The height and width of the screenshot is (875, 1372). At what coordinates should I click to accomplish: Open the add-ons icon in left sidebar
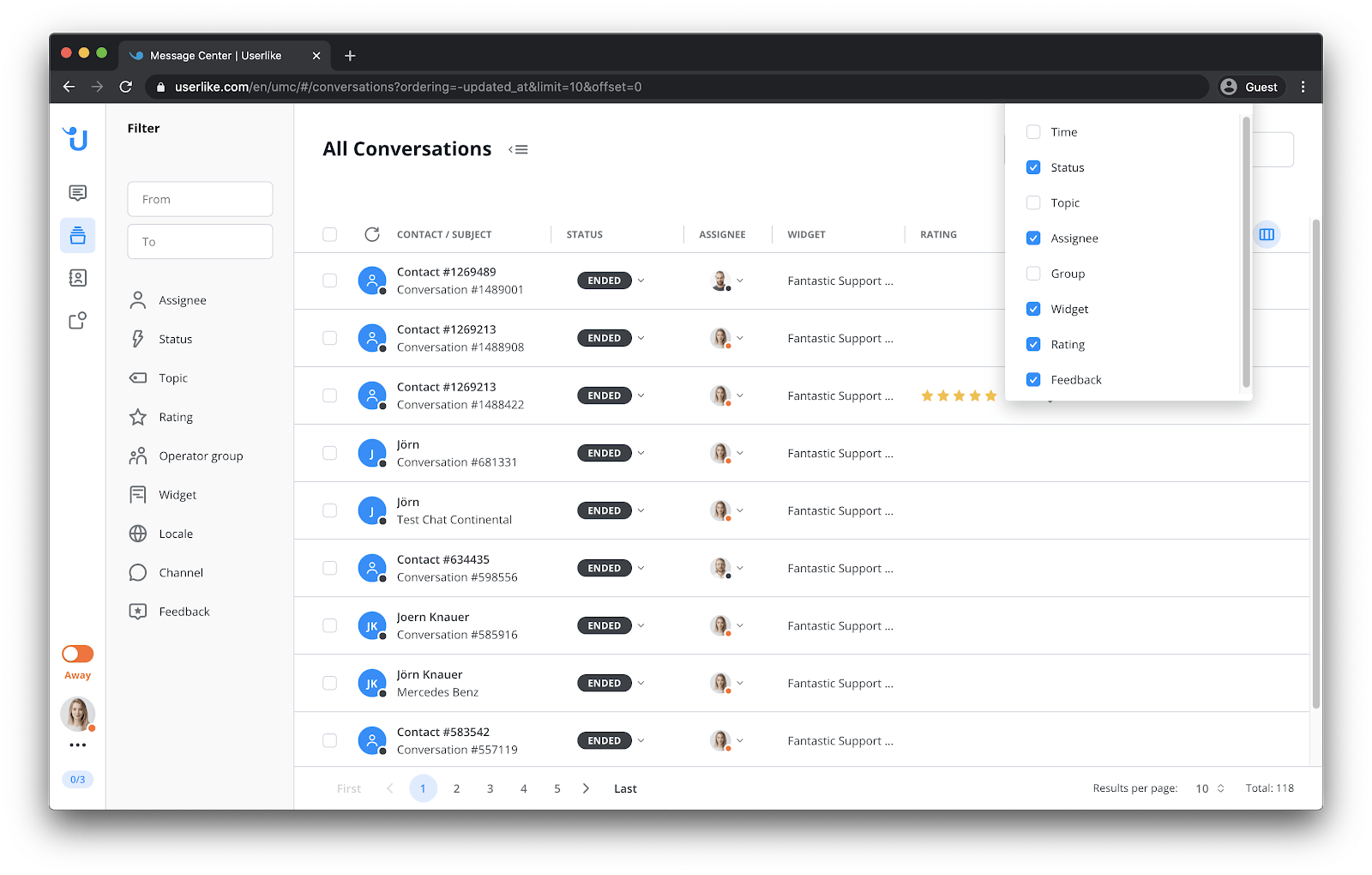pyautogui.click(x=77, y=321)
